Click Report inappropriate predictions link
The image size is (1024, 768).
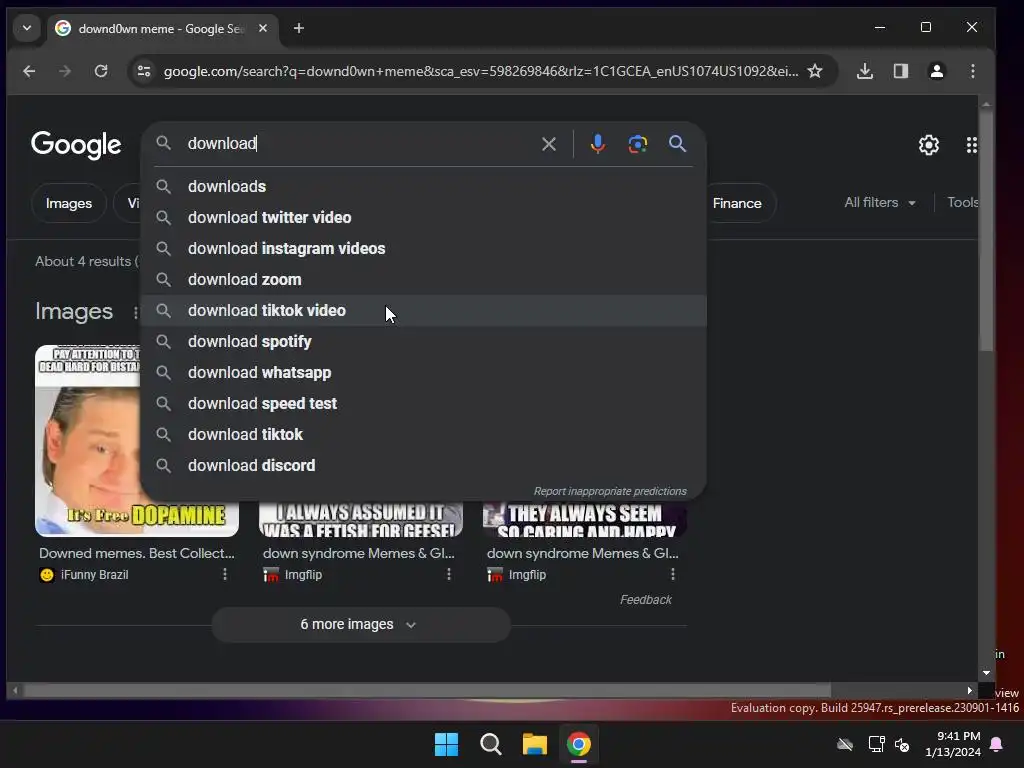pyautogui.click(x=610, y=491)
